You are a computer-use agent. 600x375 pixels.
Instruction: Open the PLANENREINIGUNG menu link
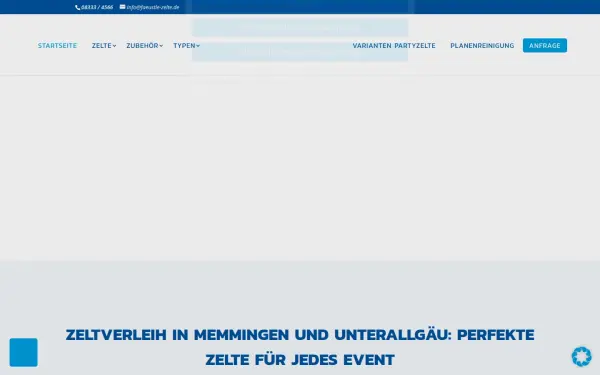tap(482, 46)
